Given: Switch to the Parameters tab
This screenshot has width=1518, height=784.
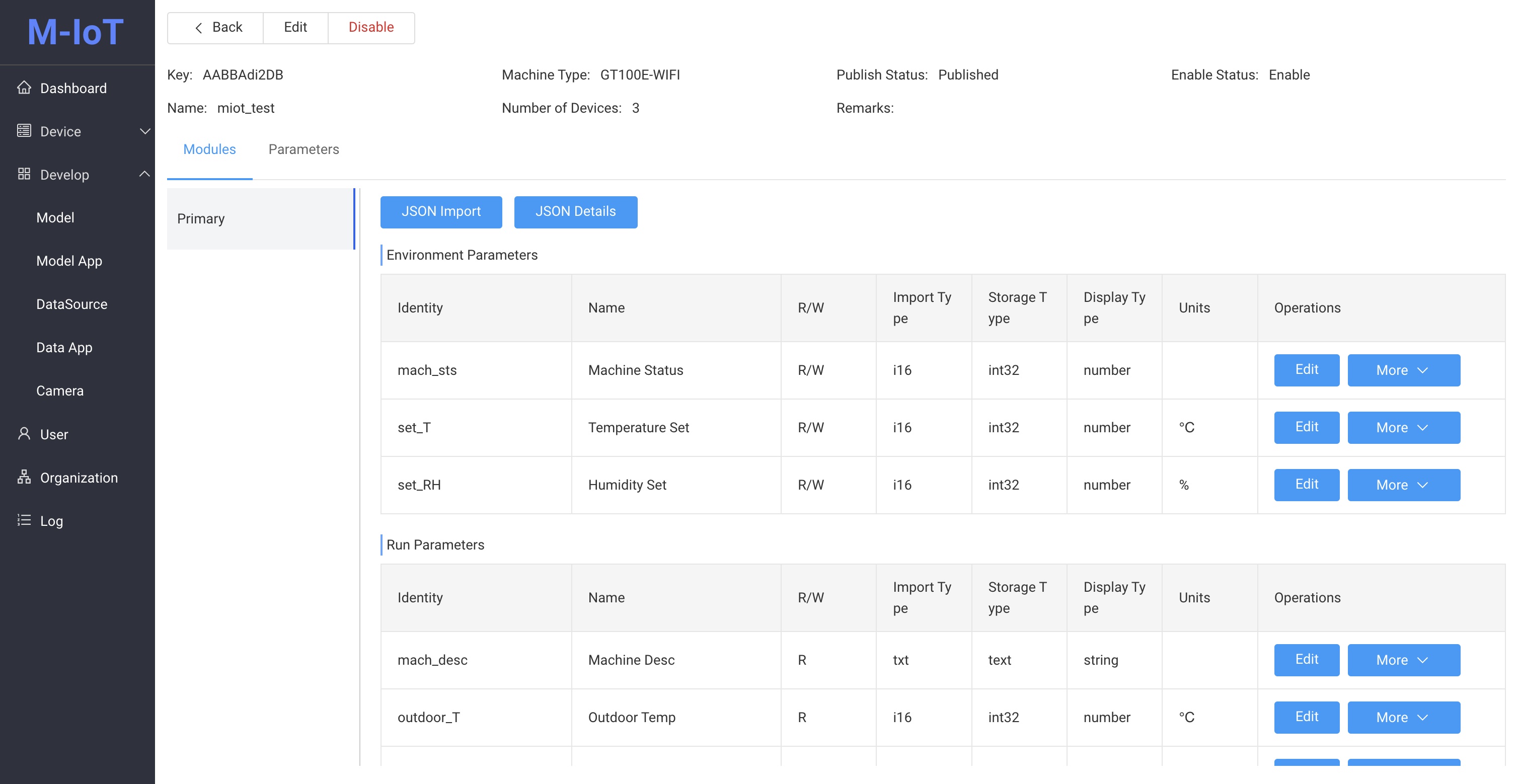Looking at the screenshot, I should coord(303,149).
